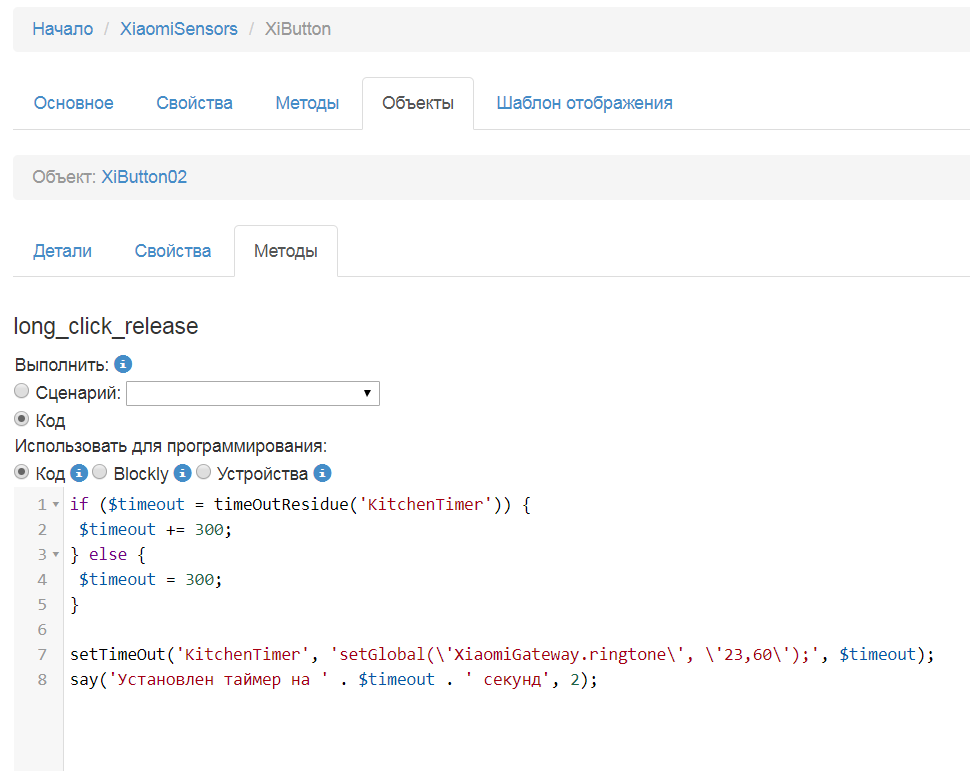
Task: Open the XiButton02 object link
Action: (144, 177)
